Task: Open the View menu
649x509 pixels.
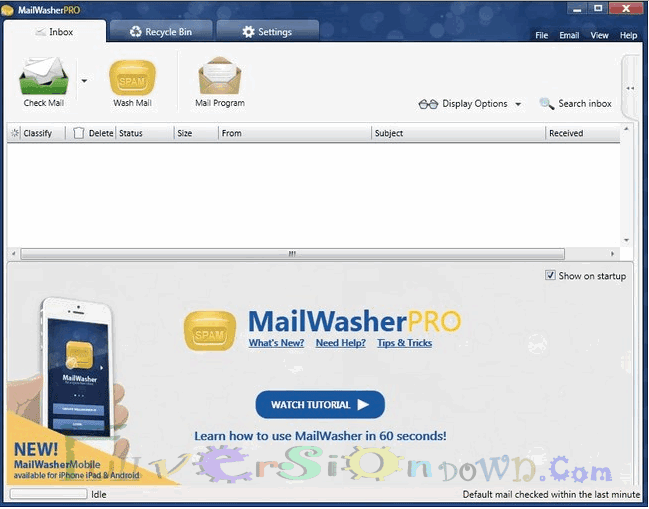Action: click(x=599, y=36)
